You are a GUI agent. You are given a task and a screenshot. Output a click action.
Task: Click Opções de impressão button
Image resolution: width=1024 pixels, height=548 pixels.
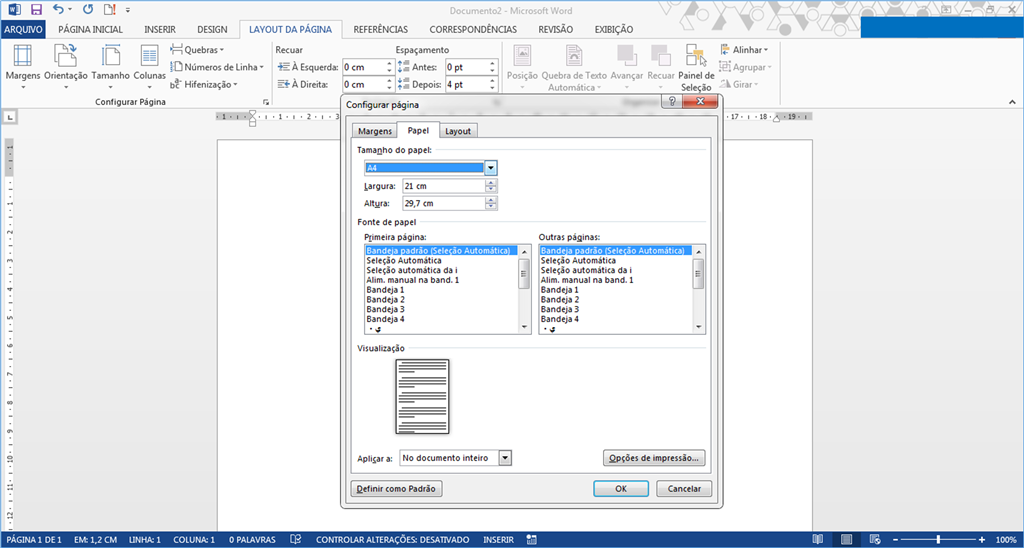(654, 458)
